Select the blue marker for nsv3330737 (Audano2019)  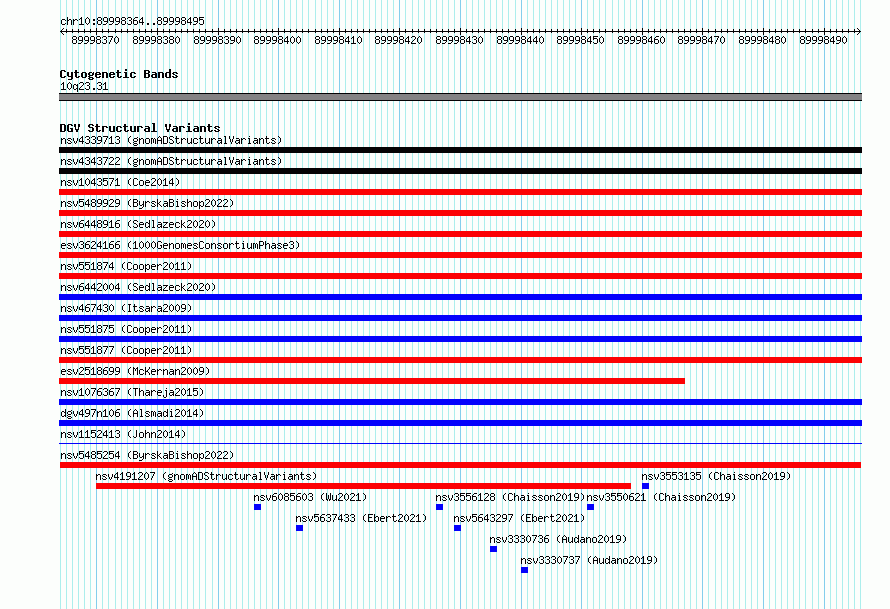[524, 570]
